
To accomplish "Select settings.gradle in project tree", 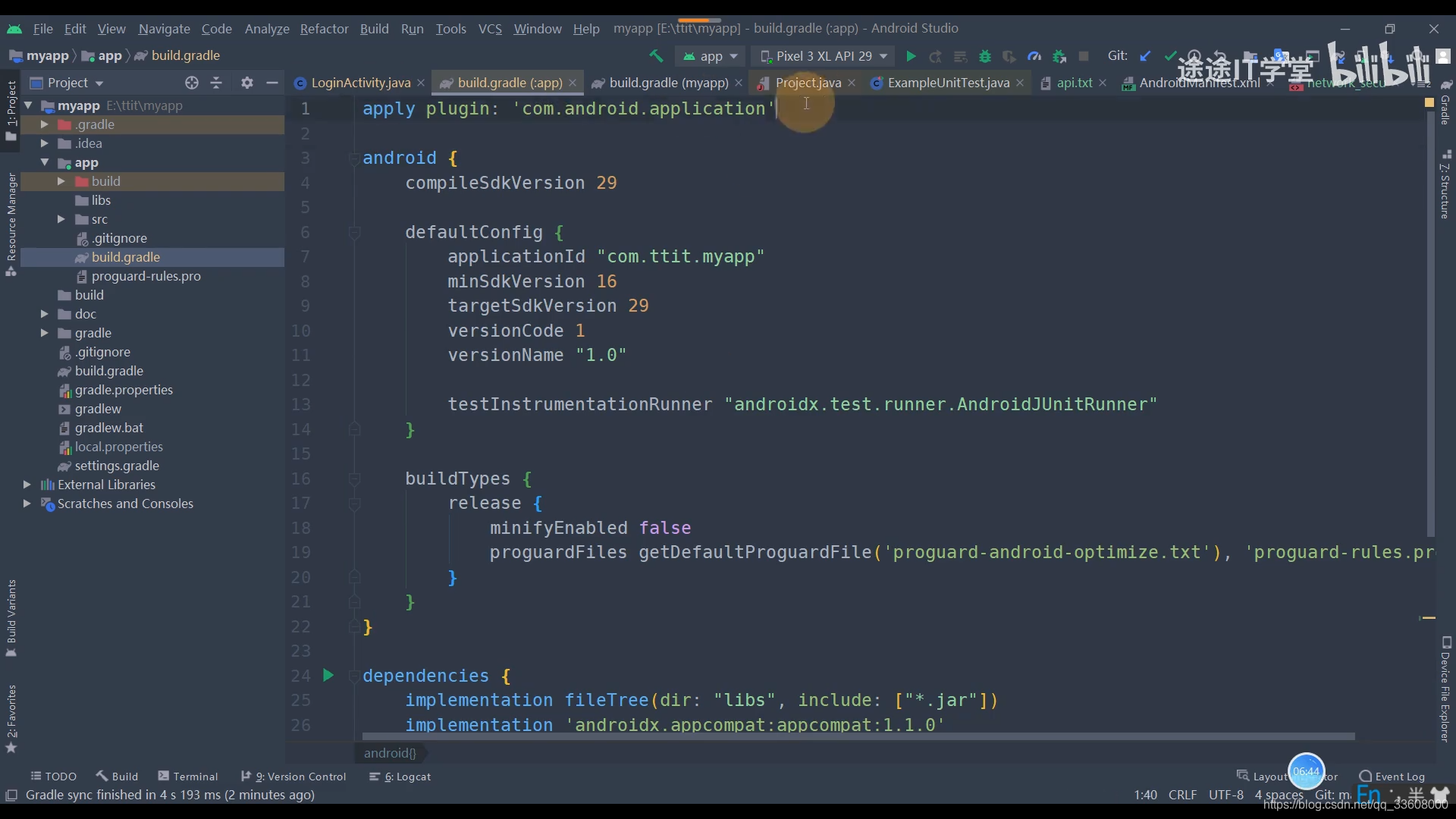I will (x=117, y=466).
